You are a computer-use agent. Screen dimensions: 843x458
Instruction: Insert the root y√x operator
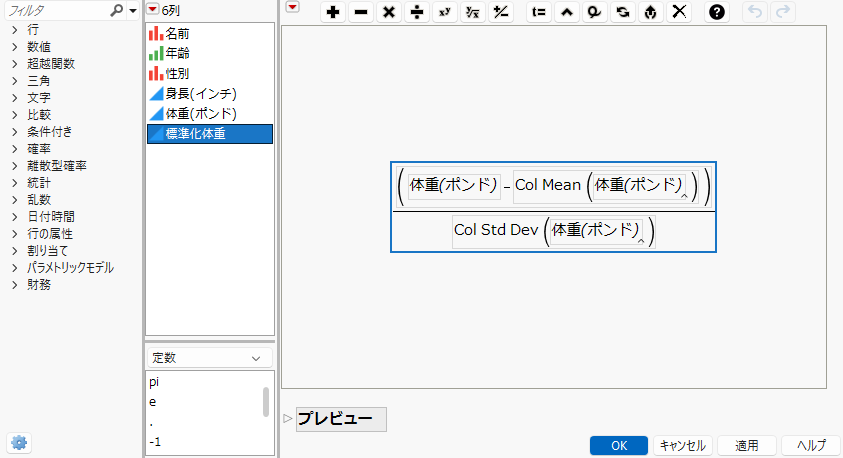[473, 12]
